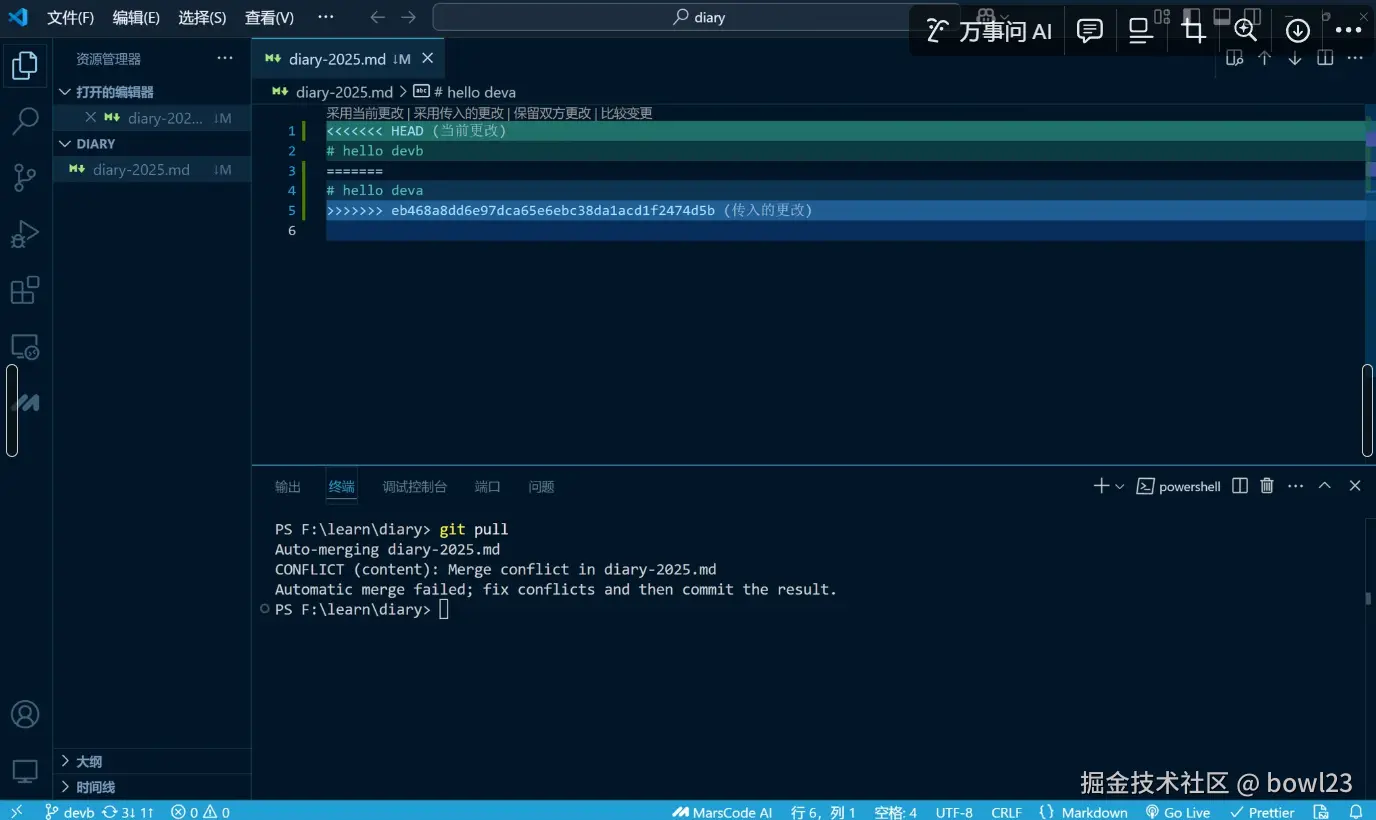Screen dimensions: 1376x820
Task: Maximize panel with the up chevron
Action: tap(1325, 486)
